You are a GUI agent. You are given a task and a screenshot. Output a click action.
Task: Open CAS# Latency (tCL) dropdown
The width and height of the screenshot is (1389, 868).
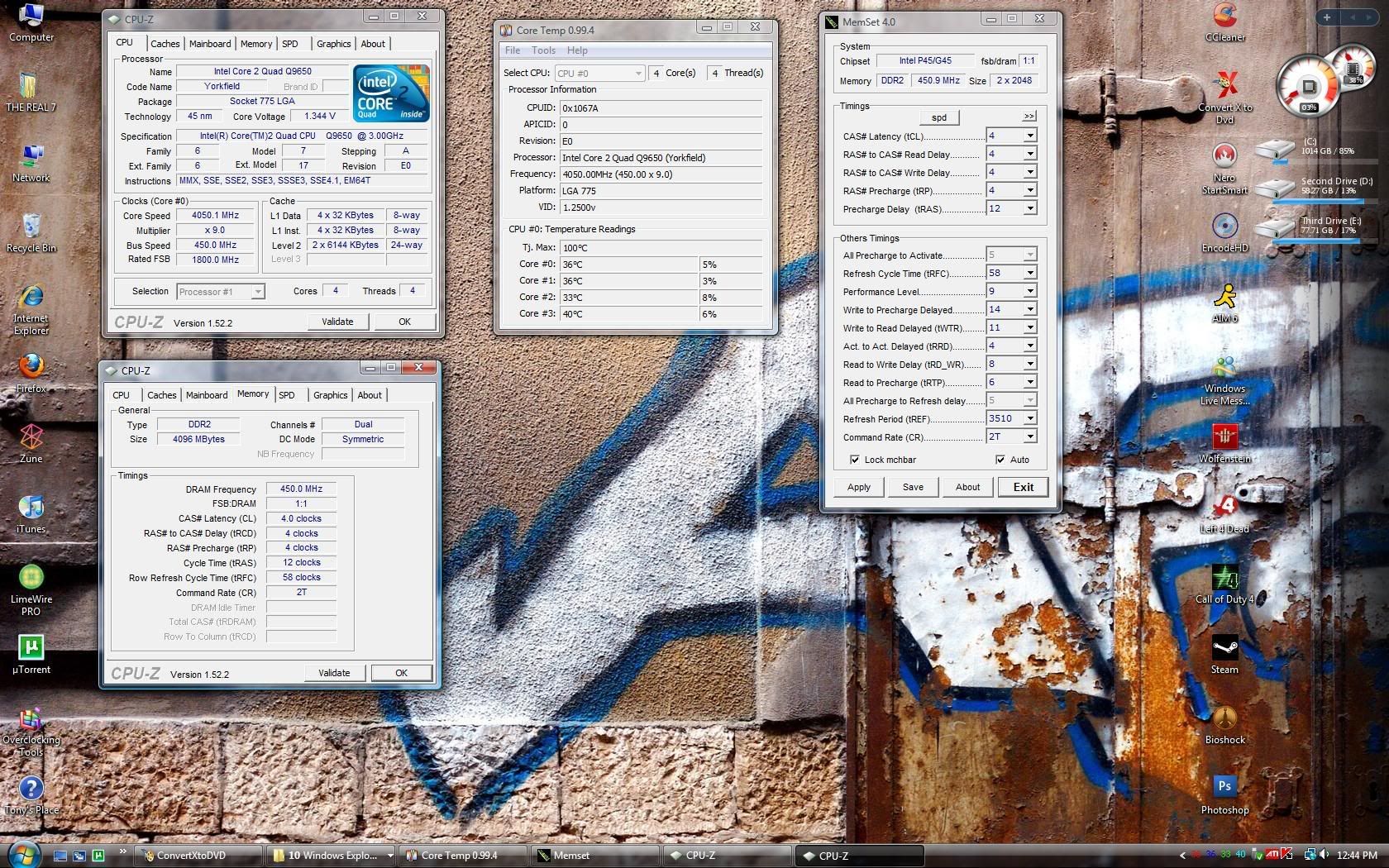(x=1030, y=136)
